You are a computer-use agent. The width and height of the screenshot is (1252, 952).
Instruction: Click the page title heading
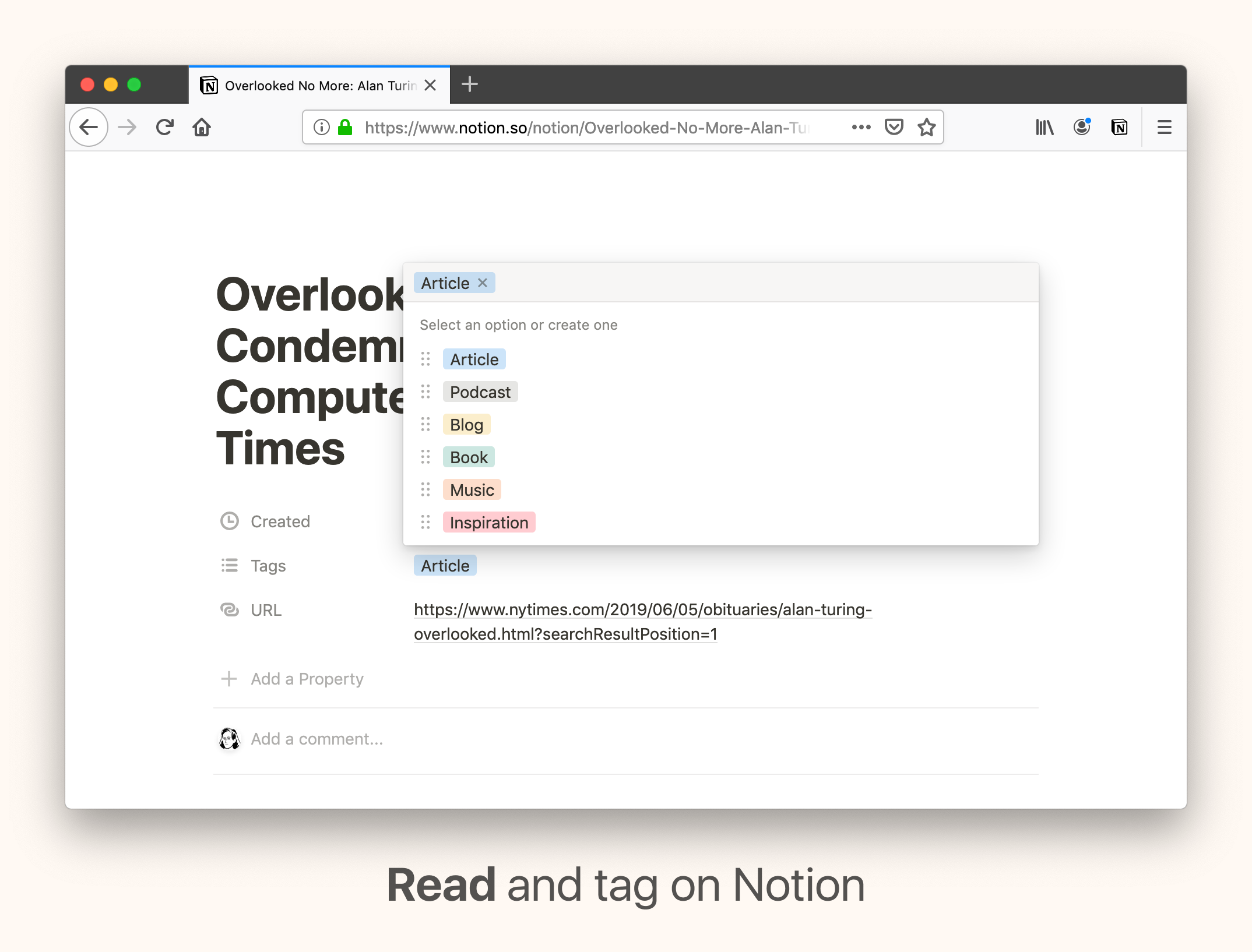point(310,371)
